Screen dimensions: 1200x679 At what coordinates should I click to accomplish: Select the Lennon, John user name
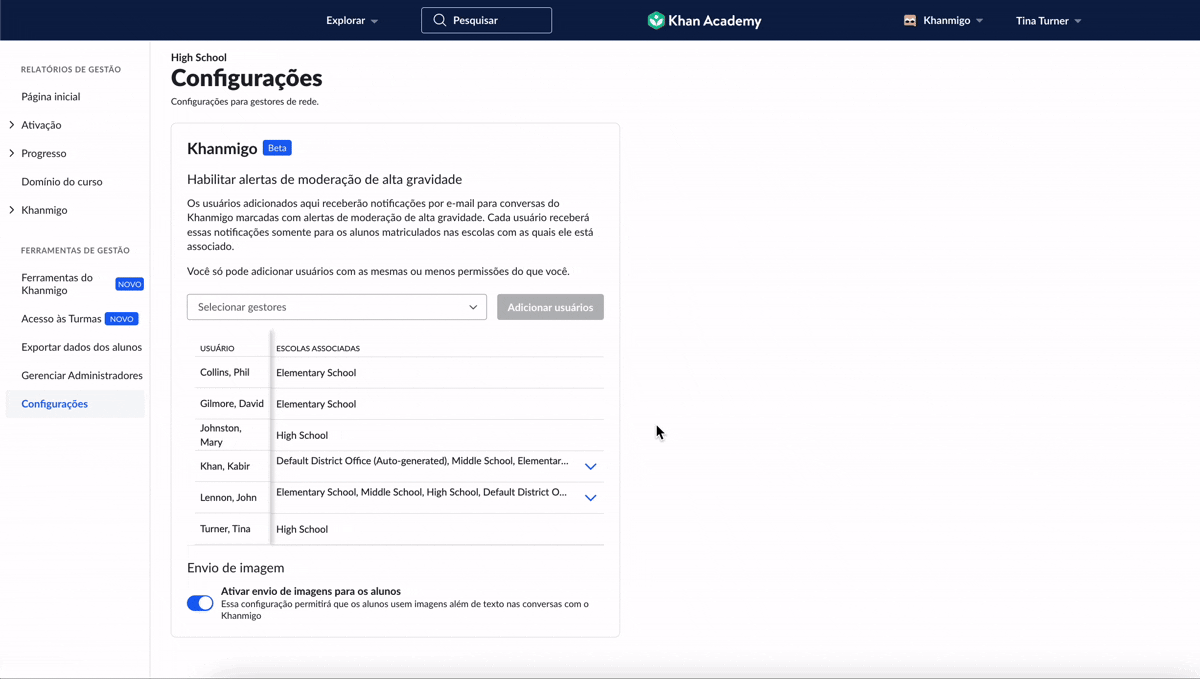click(x=228, y=497)
